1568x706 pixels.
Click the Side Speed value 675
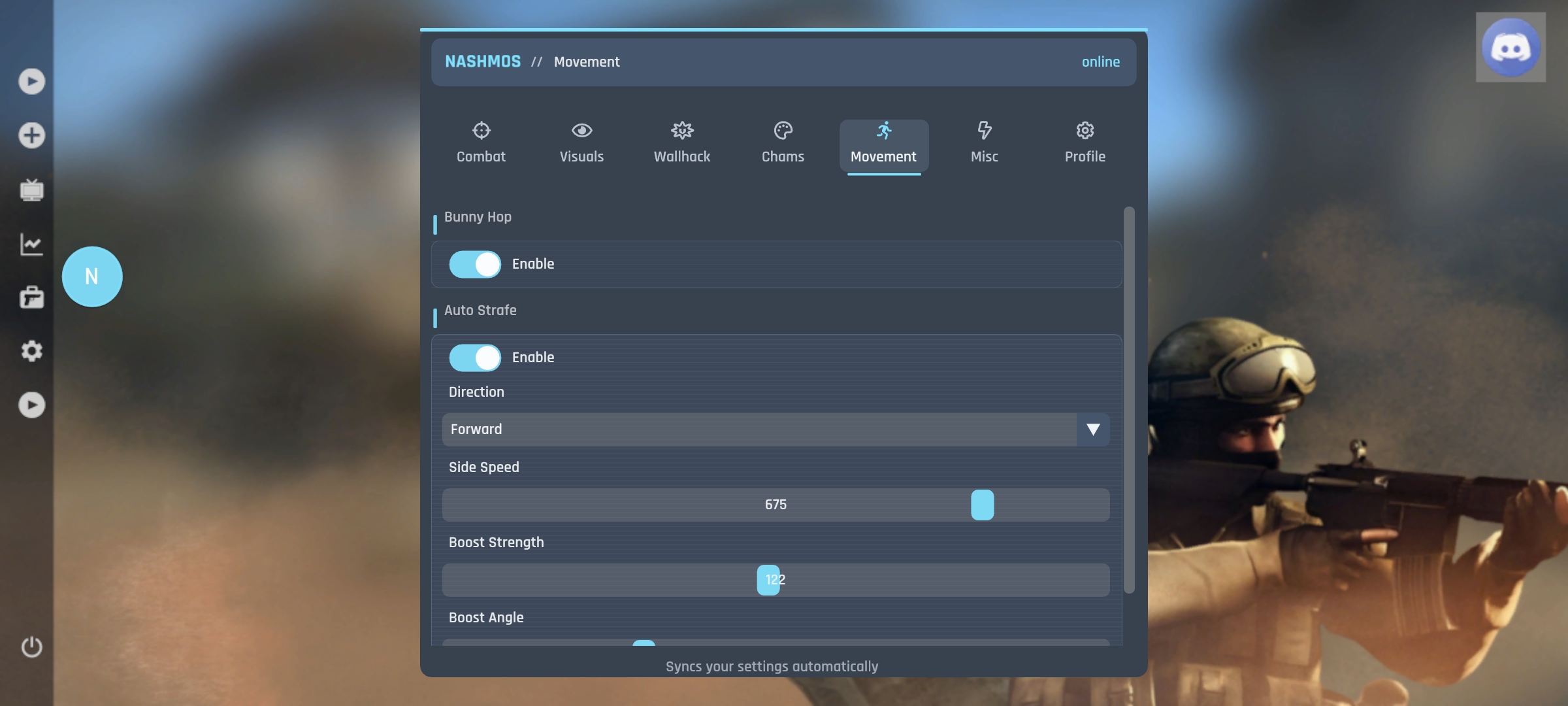[x=776, y=505]
